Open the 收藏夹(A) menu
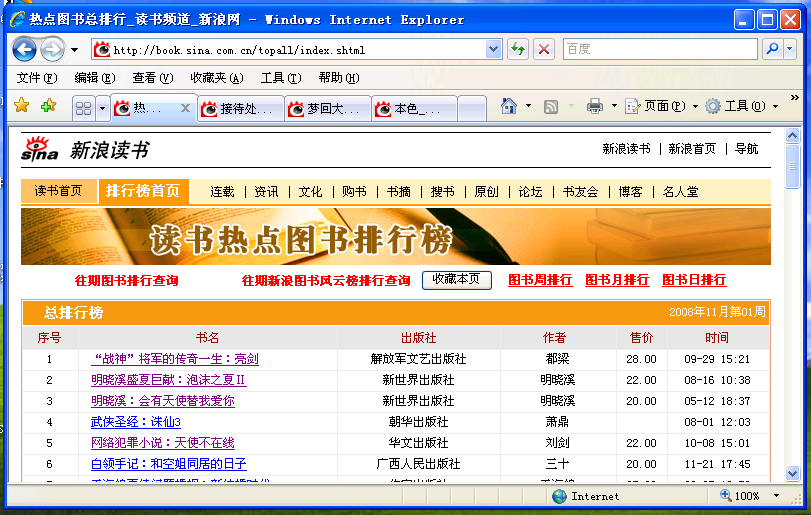 (x=217, y=78)
